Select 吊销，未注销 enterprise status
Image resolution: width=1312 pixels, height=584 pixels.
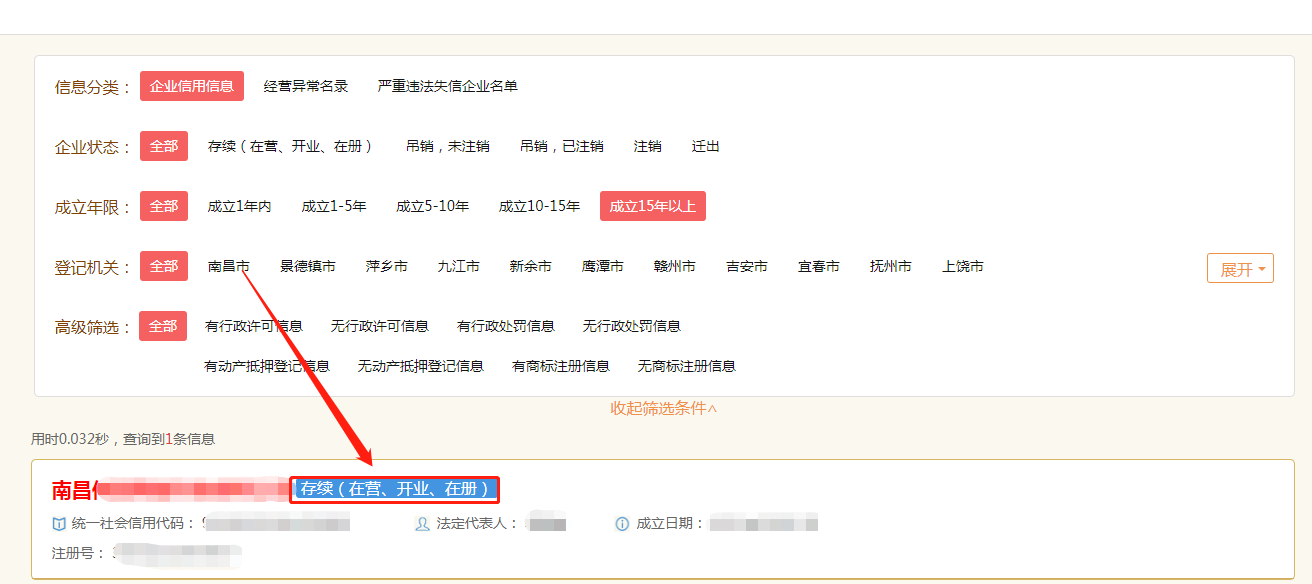[447, 146]
